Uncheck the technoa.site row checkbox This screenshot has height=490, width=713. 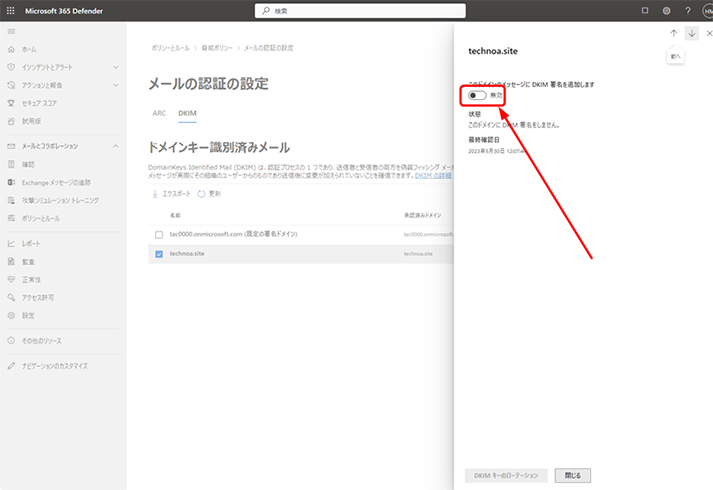pos(159,254)
